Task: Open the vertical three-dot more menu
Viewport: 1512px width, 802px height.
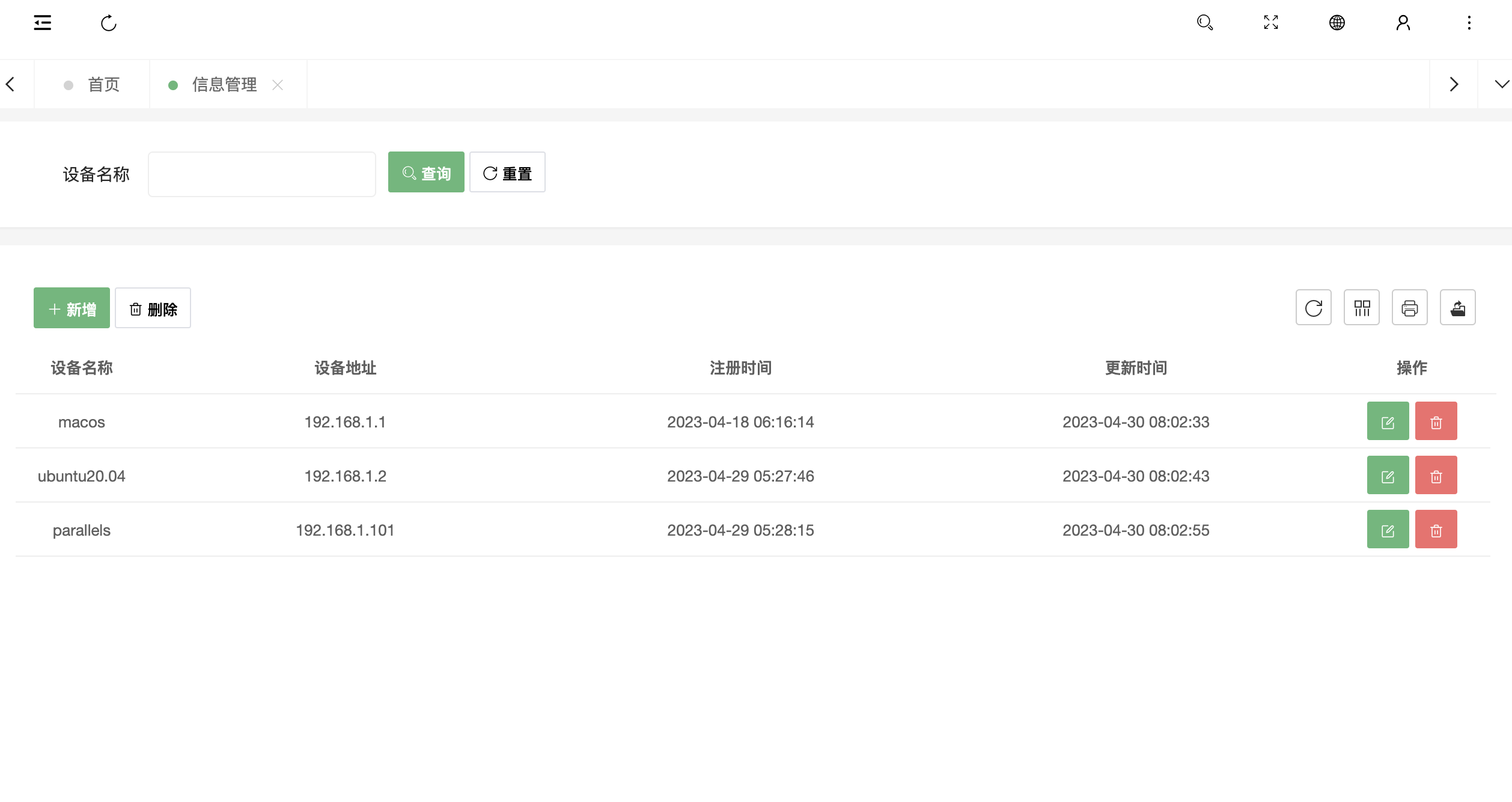Action: 1469,23
